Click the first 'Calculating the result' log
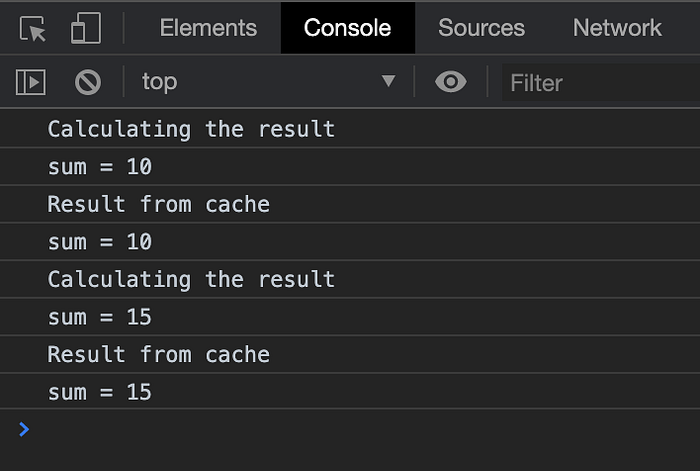This screenshot has width=700, height=471. tap(191, 129)
